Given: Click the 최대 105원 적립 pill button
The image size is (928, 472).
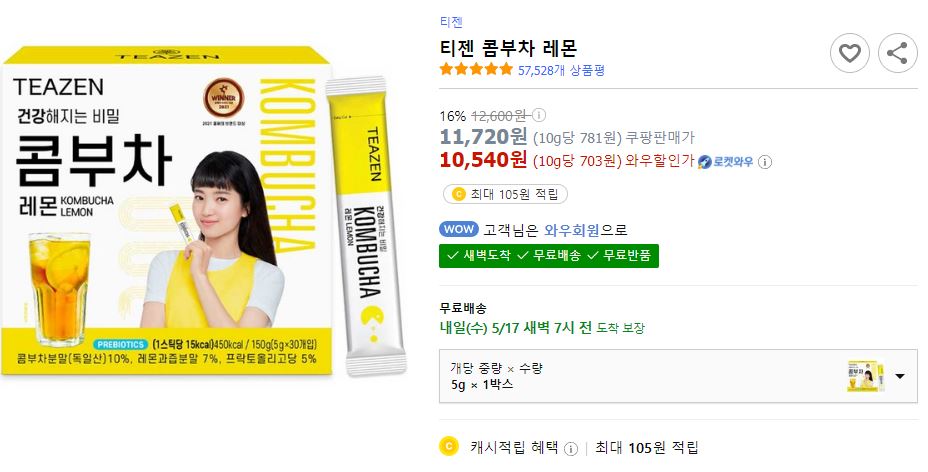Looking at the screenshot, I should coord(505,194).
